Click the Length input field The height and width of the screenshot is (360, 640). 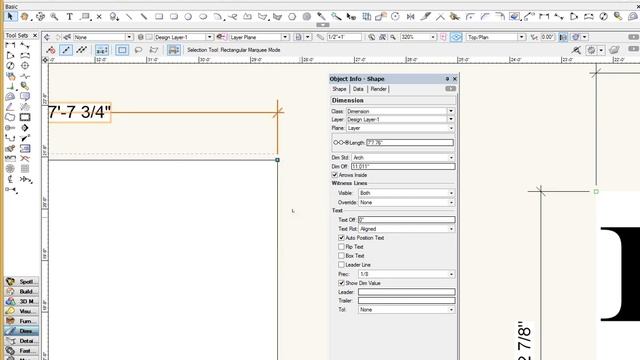410,142
